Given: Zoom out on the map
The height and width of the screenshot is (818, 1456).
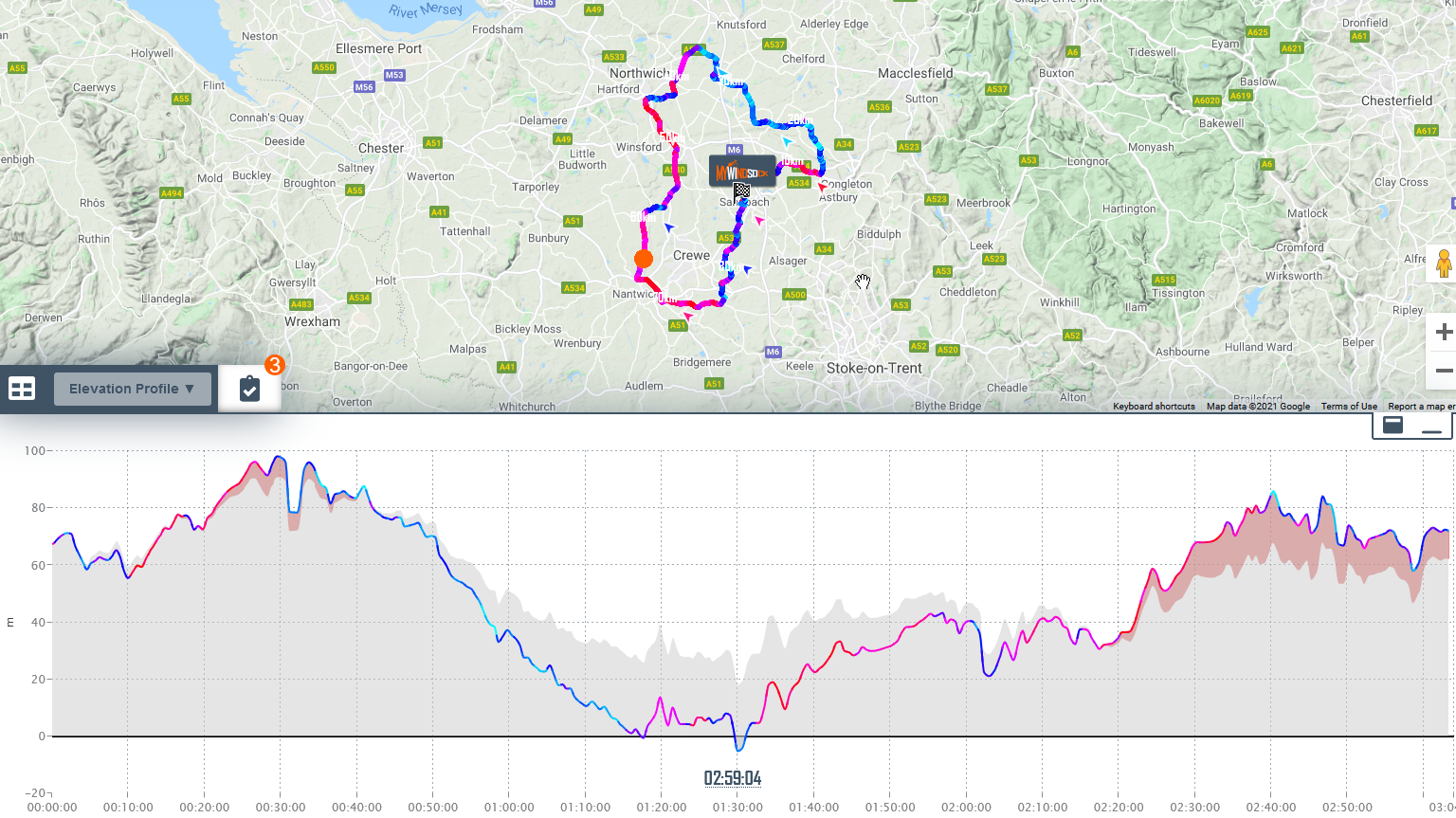Looking at the screenshot, I should (x=1444, y=371).
